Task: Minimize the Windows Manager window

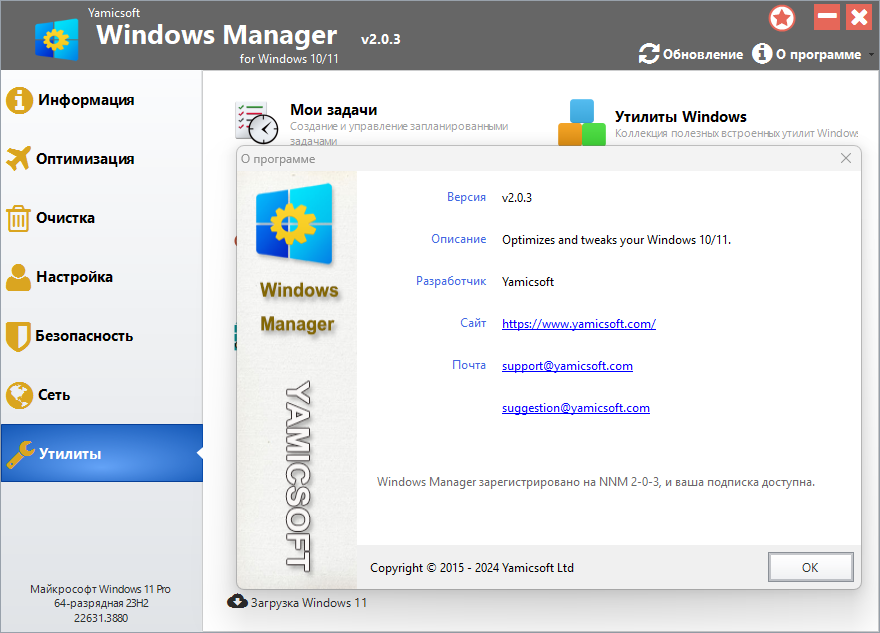Action: (827, 17)
